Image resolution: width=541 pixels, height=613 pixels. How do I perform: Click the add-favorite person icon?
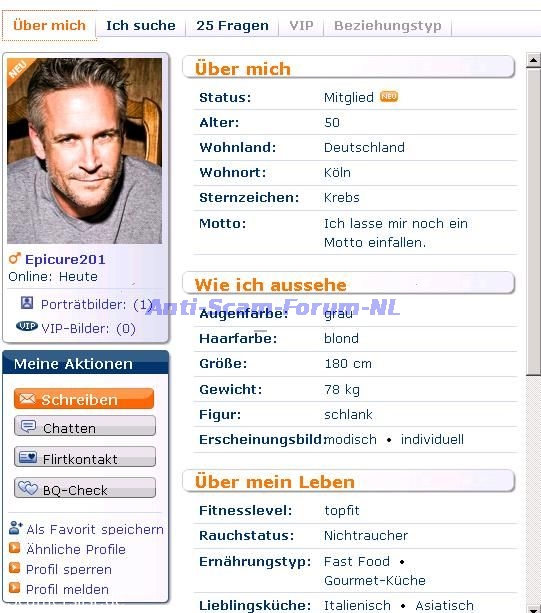pos(15,528)
